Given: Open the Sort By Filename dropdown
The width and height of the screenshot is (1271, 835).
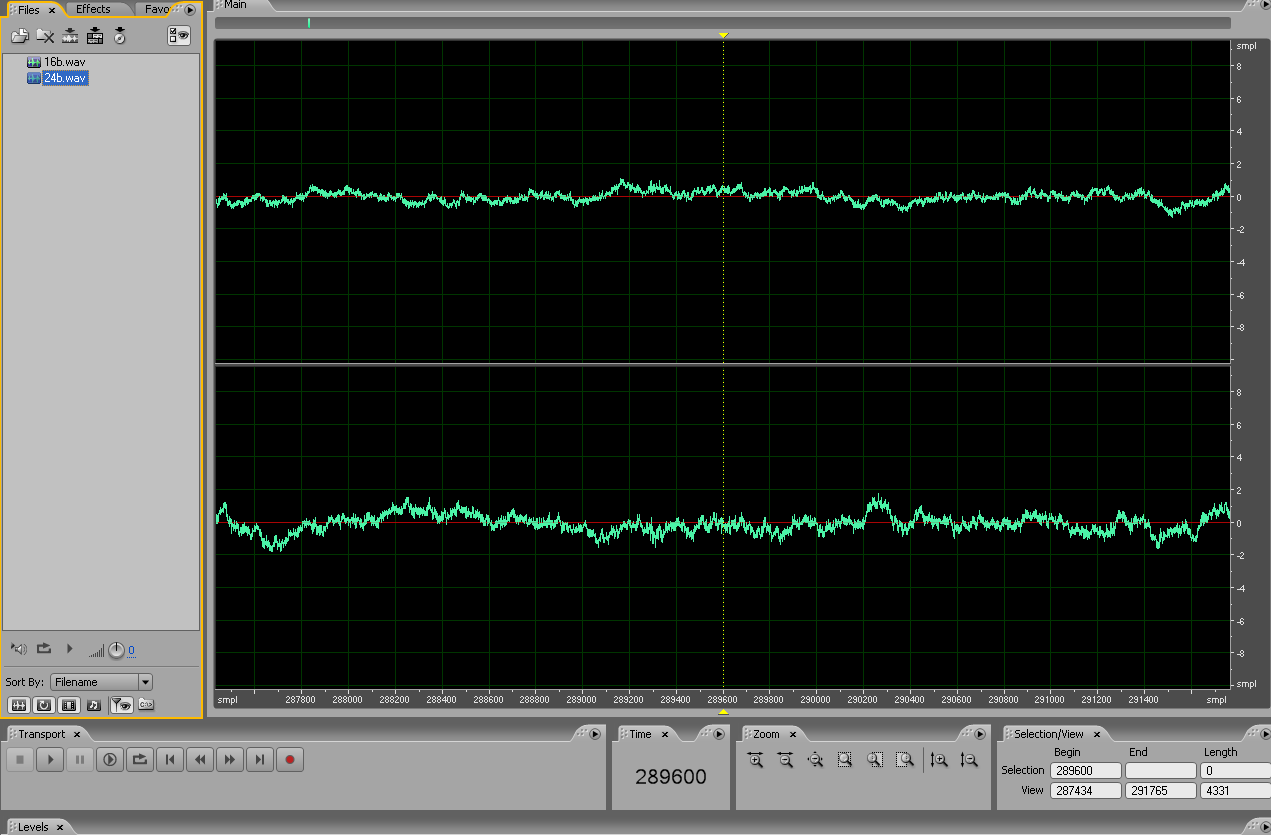Looking at the screenshot, I should 102,682.
